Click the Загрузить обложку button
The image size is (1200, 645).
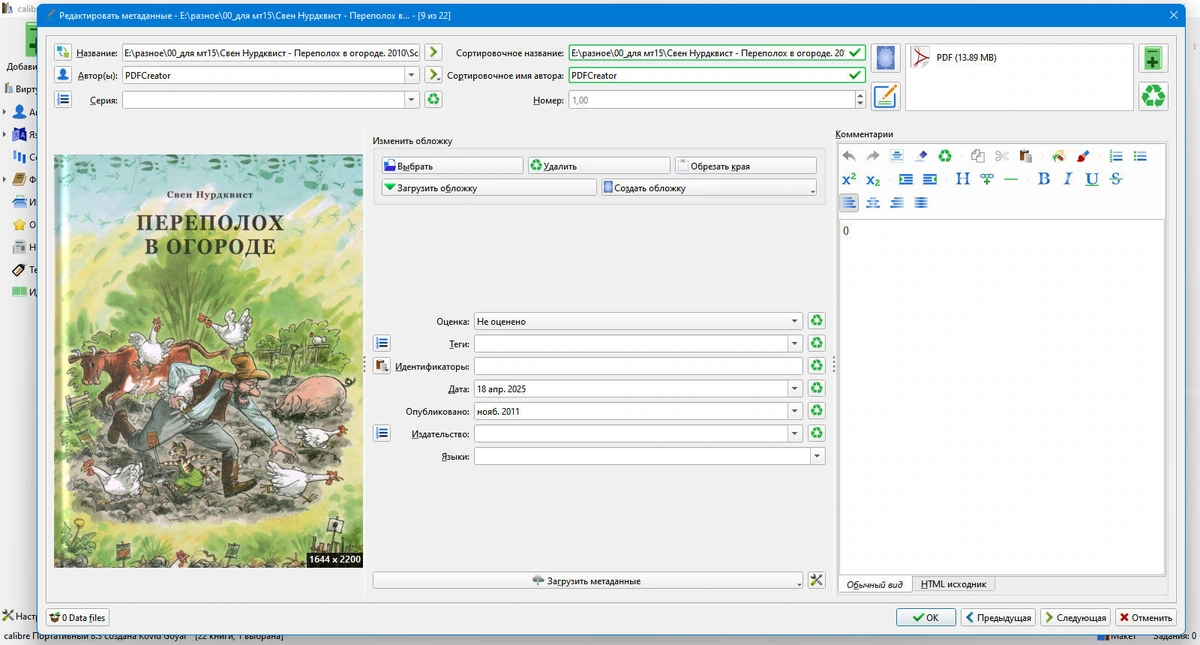488,188
